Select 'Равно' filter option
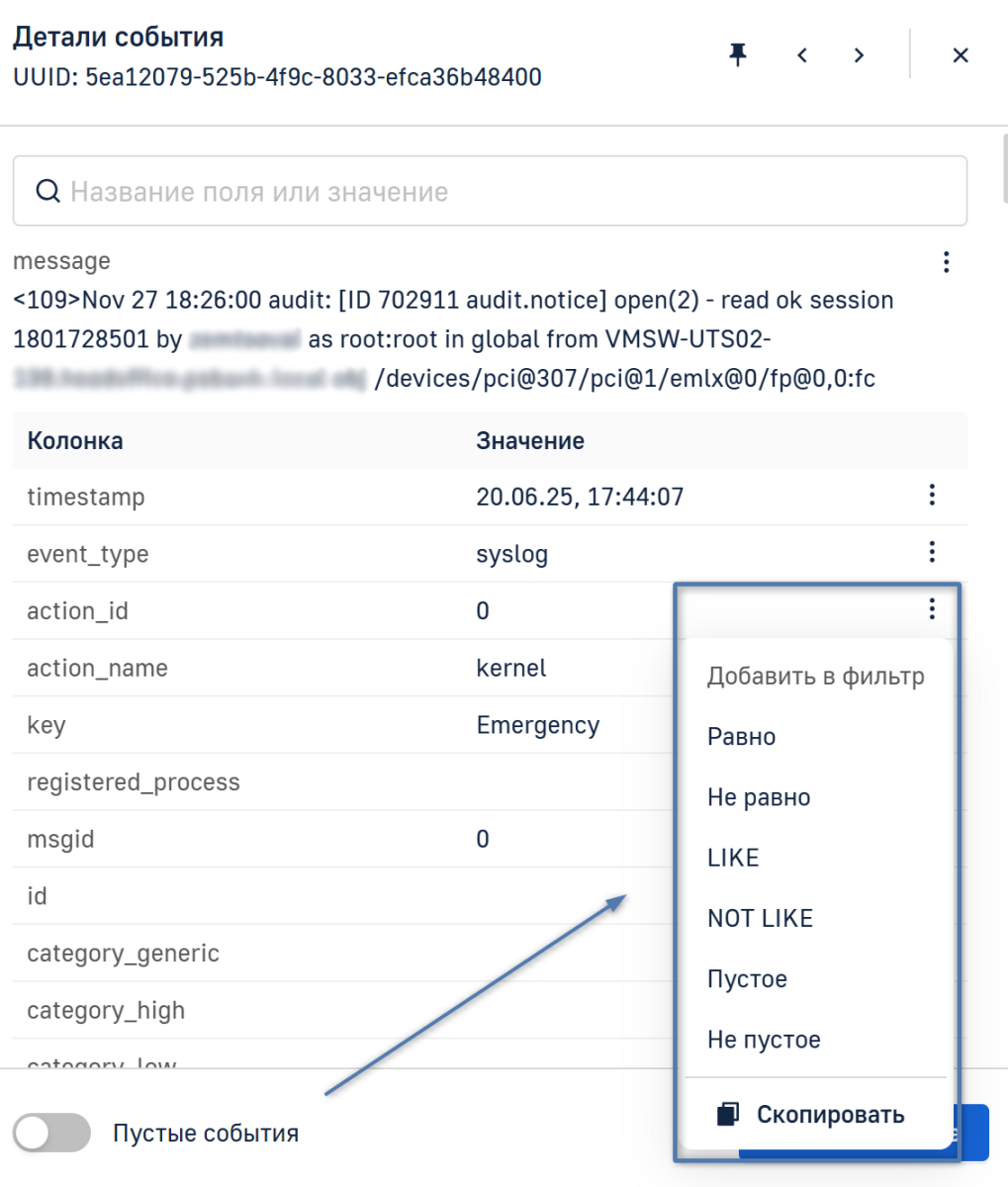 (742, 737)
